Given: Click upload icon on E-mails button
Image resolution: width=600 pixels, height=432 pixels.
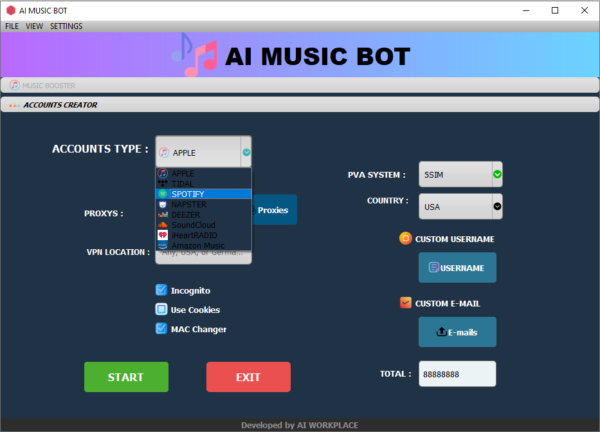Looking at the screenshot, I should (x=441, y=331).
